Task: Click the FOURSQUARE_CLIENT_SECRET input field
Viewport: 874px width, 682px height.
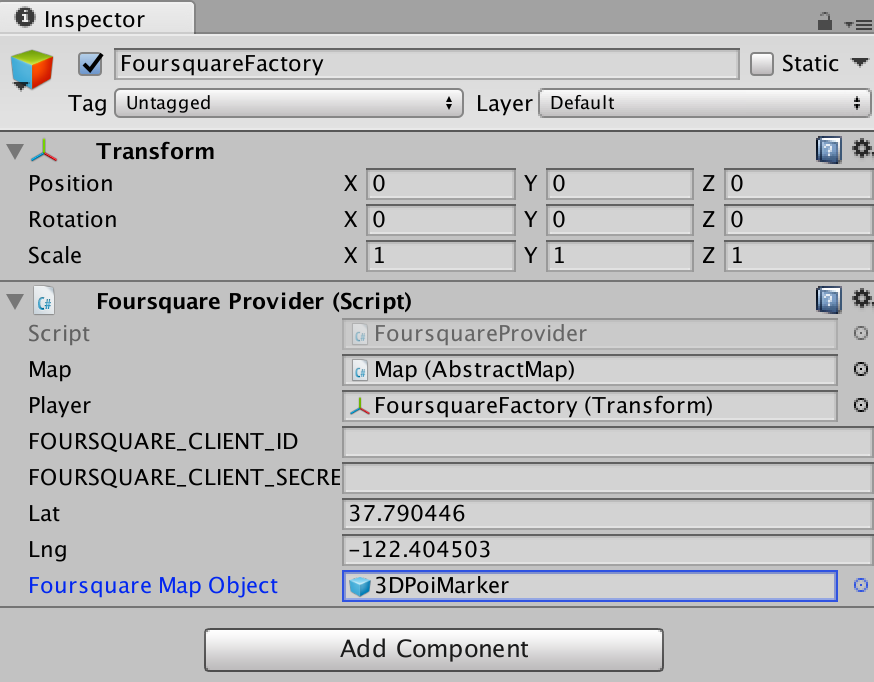Action: tap(608, 478)
